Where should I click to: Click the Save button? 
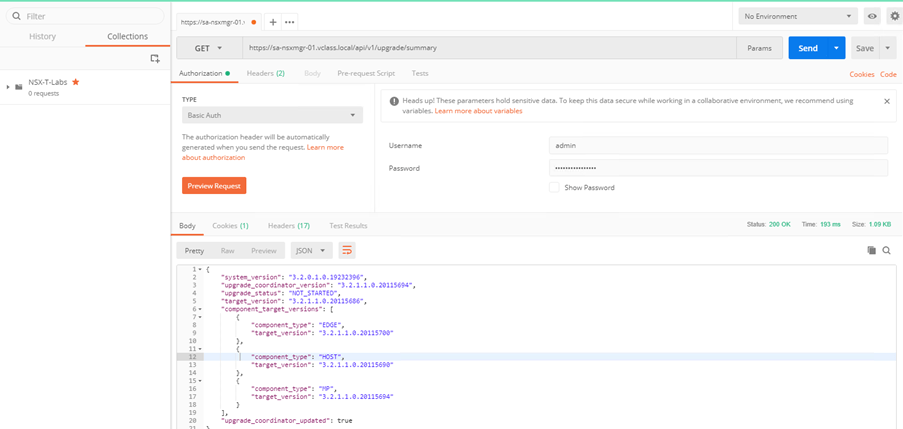(864, 48)
